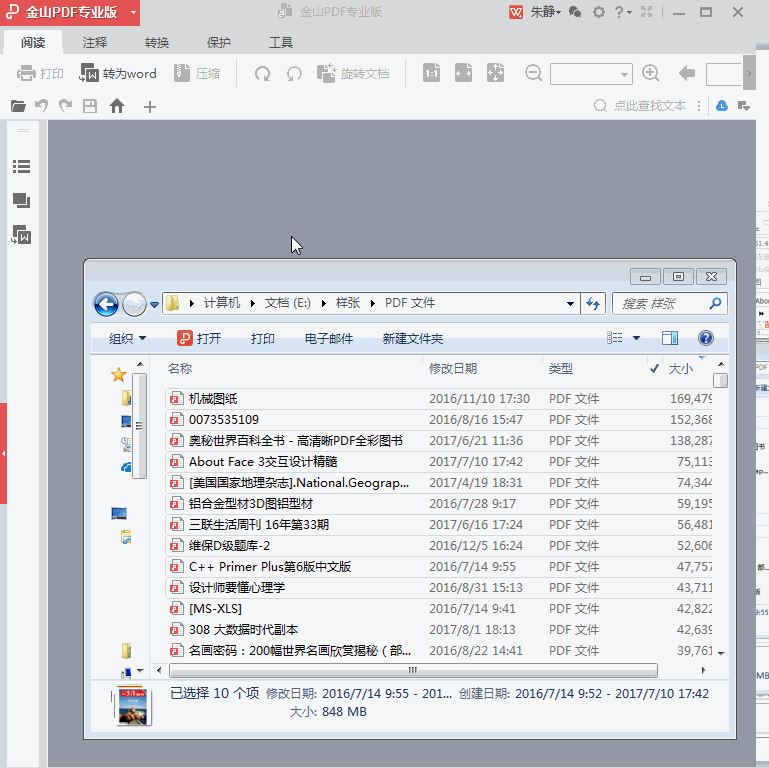This screenshot has height=768, width=769.
Task: Click the home icon in quick toolbar
Action: pos(117,106)
